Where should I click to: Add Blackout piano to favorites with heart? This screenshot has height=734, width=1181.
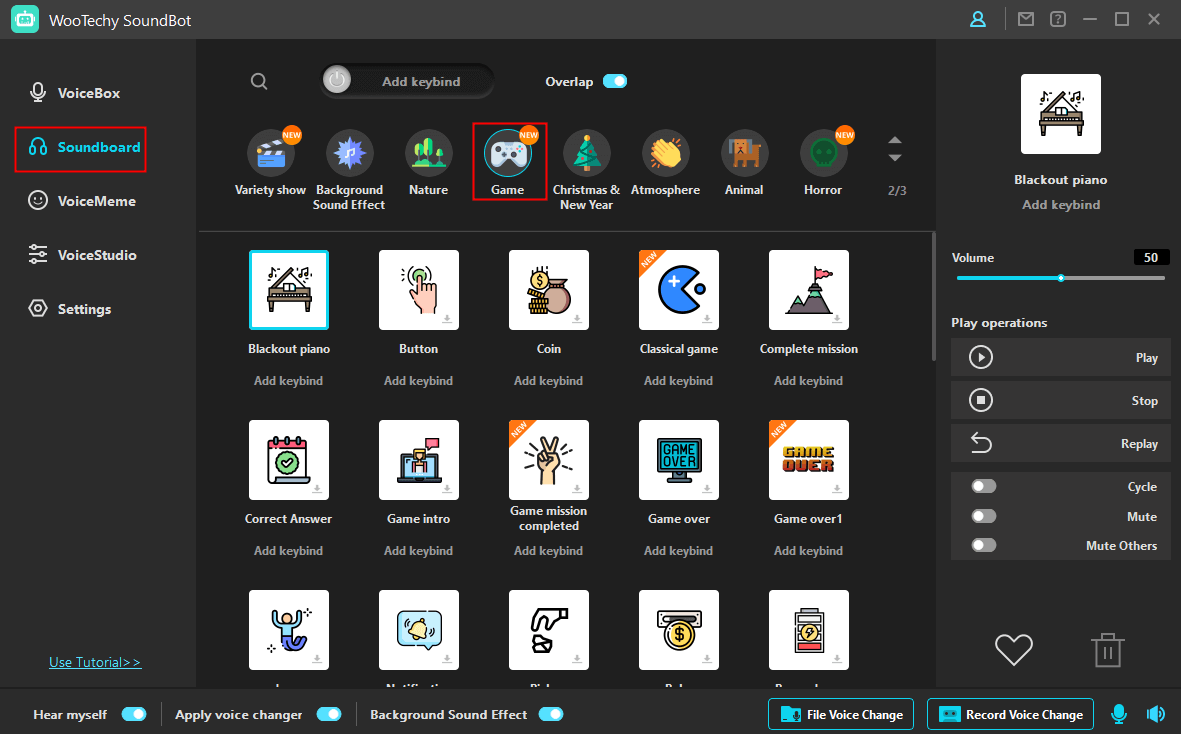[1013, 650]
